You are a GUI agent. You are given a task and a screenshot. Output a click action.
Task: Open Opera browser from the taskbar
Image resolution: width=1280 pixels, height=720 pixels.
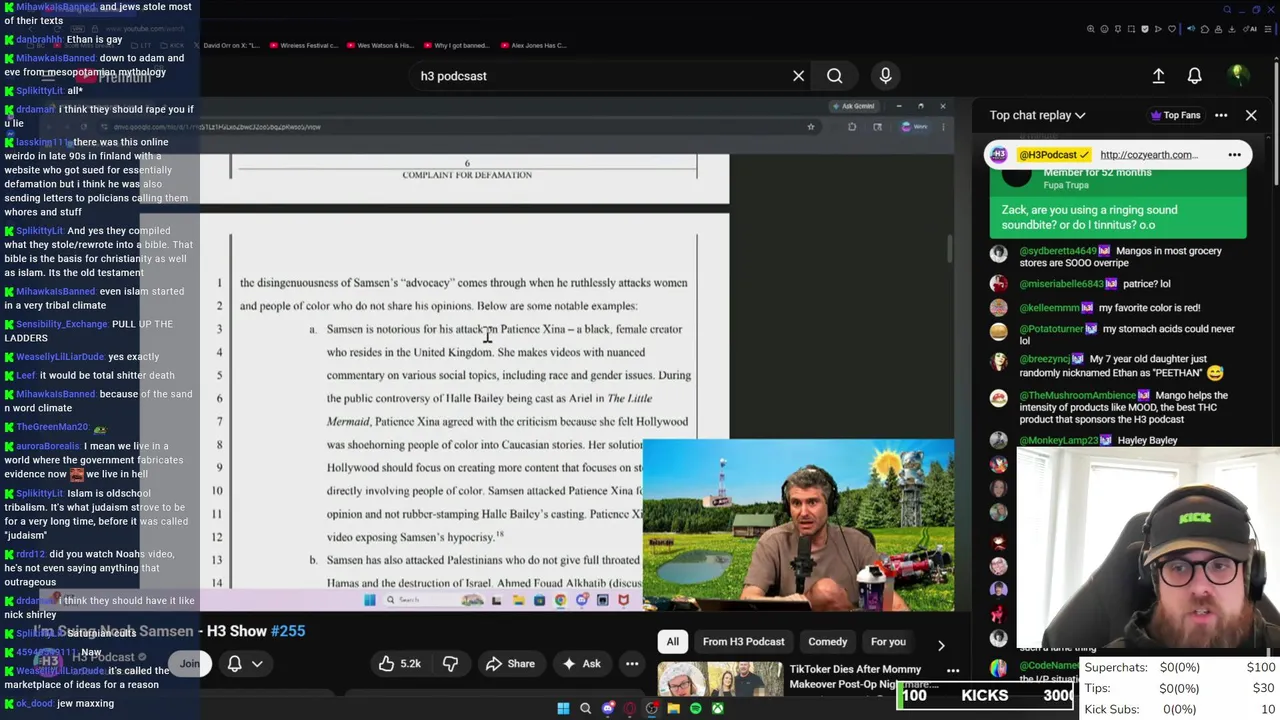pos(630,708)
